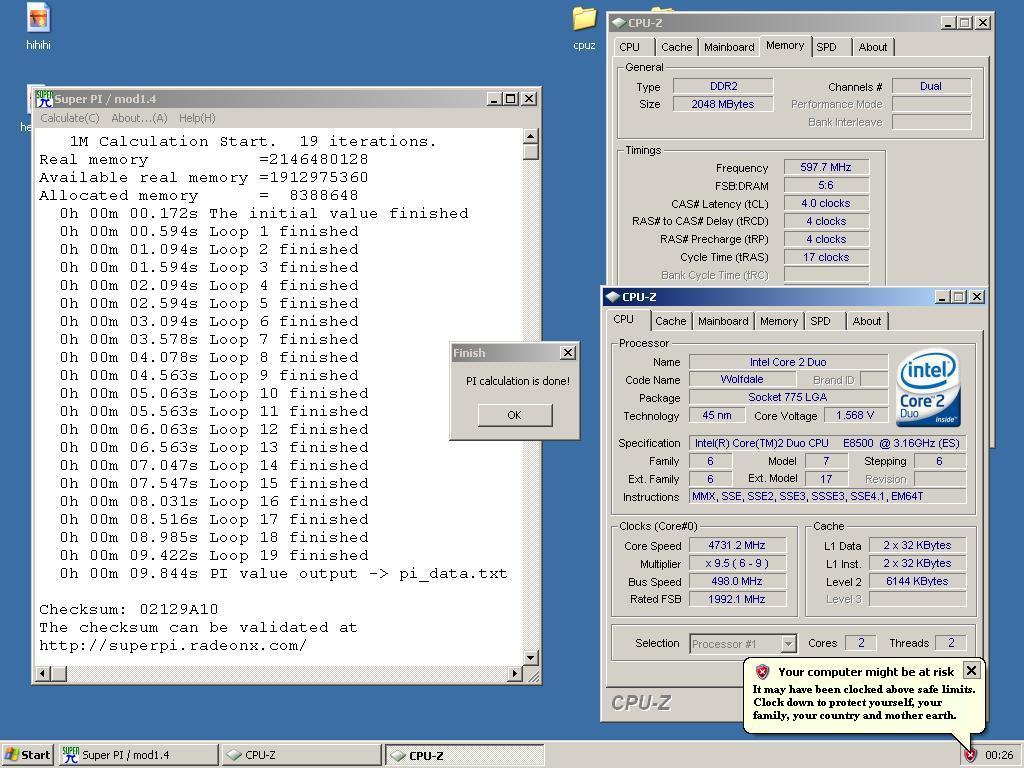
Task: Close the 'computer might be at risk' balloon
Action: [971, 671]
